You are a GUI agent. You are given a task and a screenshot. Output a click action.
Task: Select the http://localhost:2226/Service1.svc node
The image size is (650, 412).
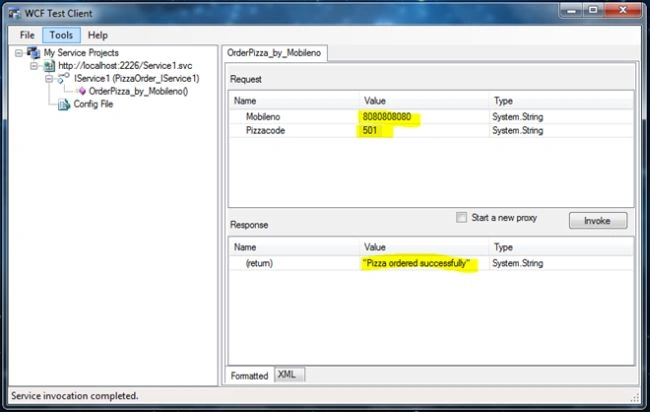tap(125, 65)
